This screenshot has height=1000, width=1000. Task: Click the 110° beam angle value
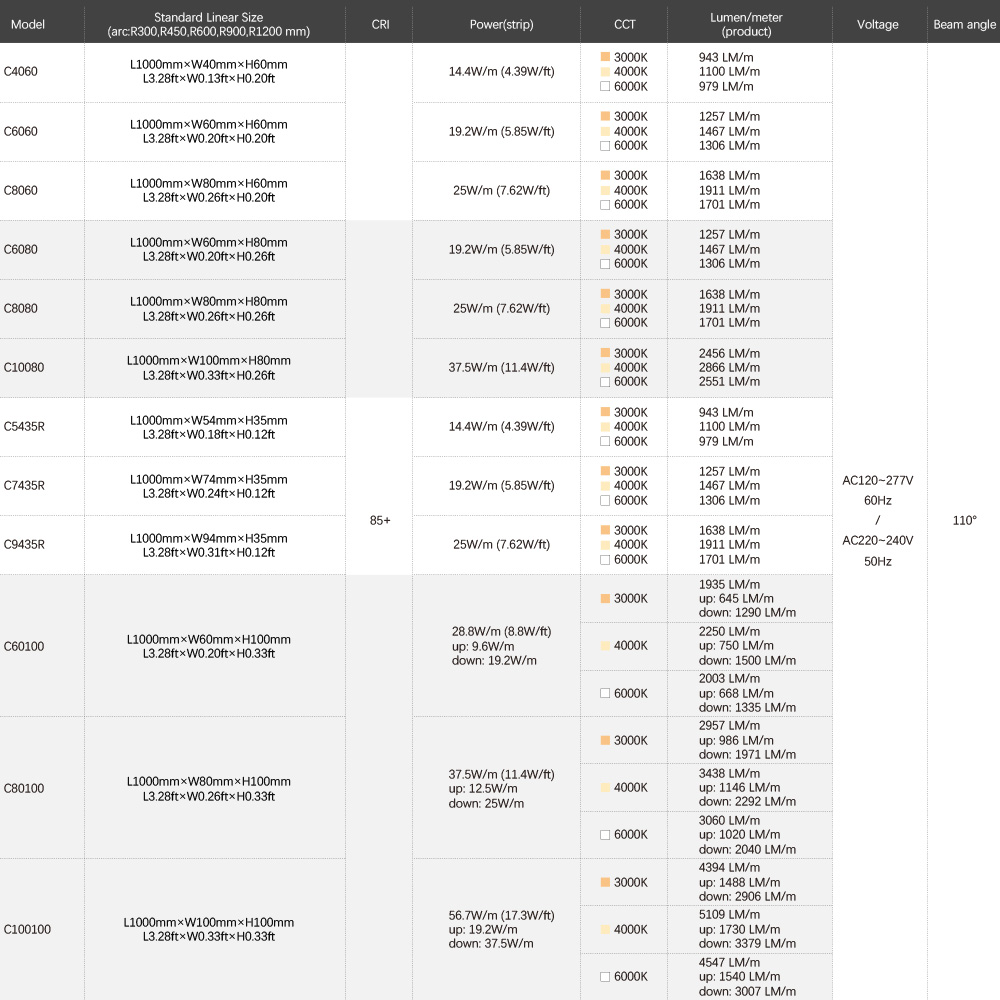point(964,521)
